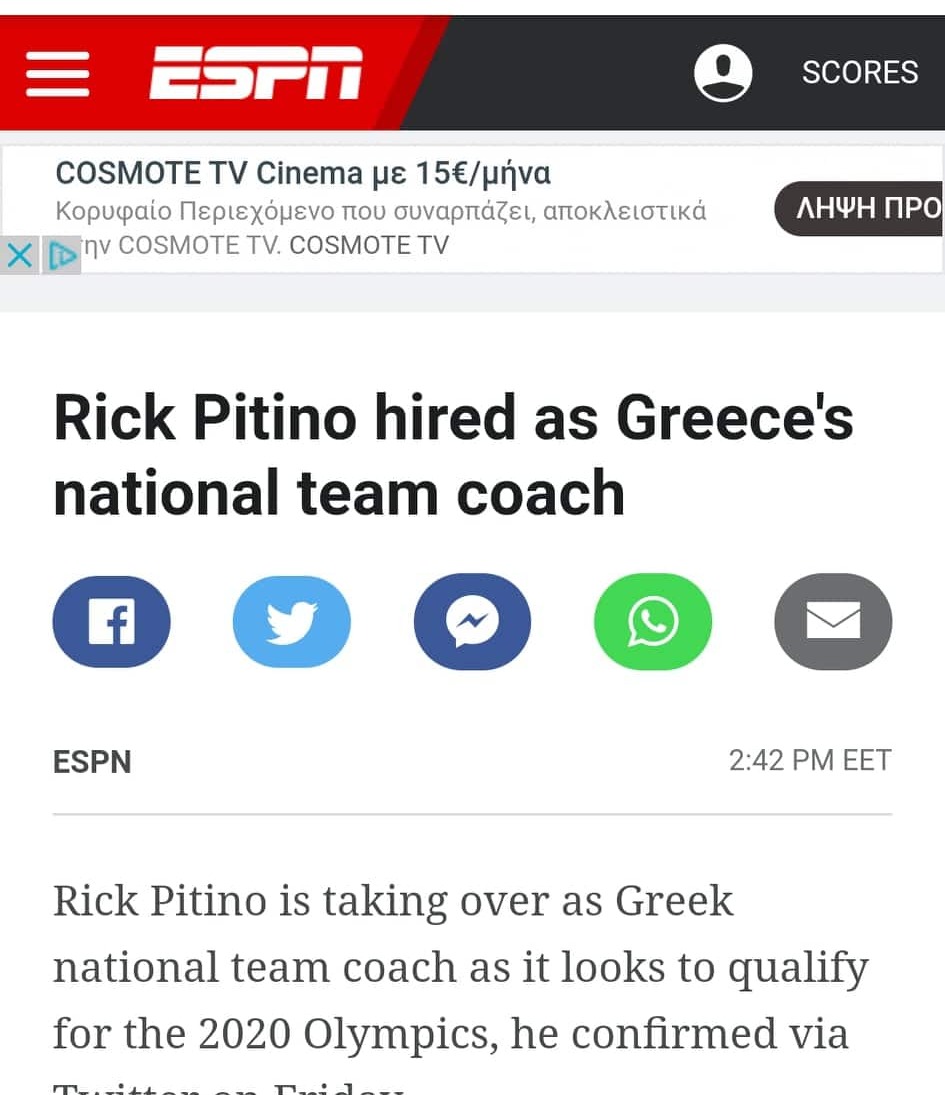This screenshot has height=1095, width=945.
Task: Click ad description starting with Κορυφαίο Περιεχόμενο
Action: pyautogui.click(x=381, y=211)
